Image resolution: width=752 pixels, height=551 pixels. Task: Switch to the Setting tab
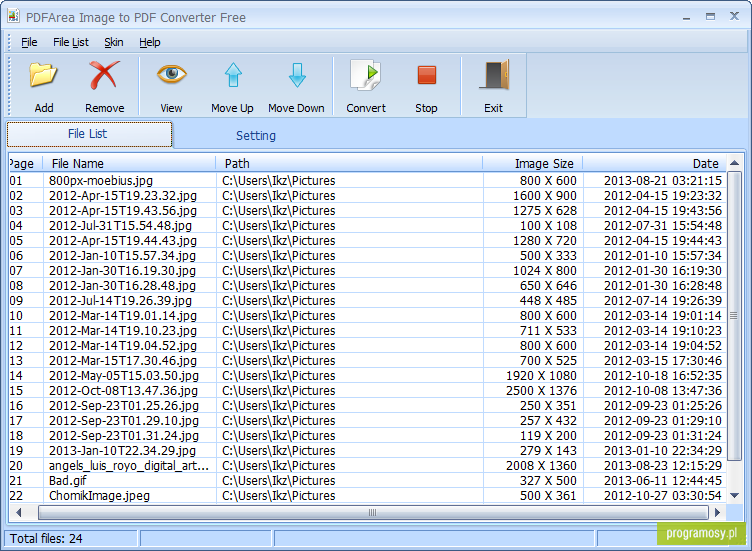(x=256, y=136)
